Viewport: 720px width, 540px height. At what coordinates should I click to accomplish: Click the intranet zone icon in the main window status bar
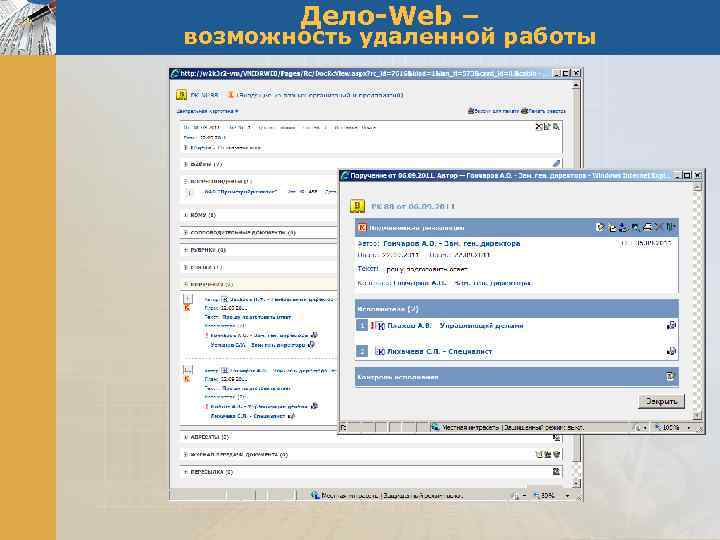tap(315, 495)
